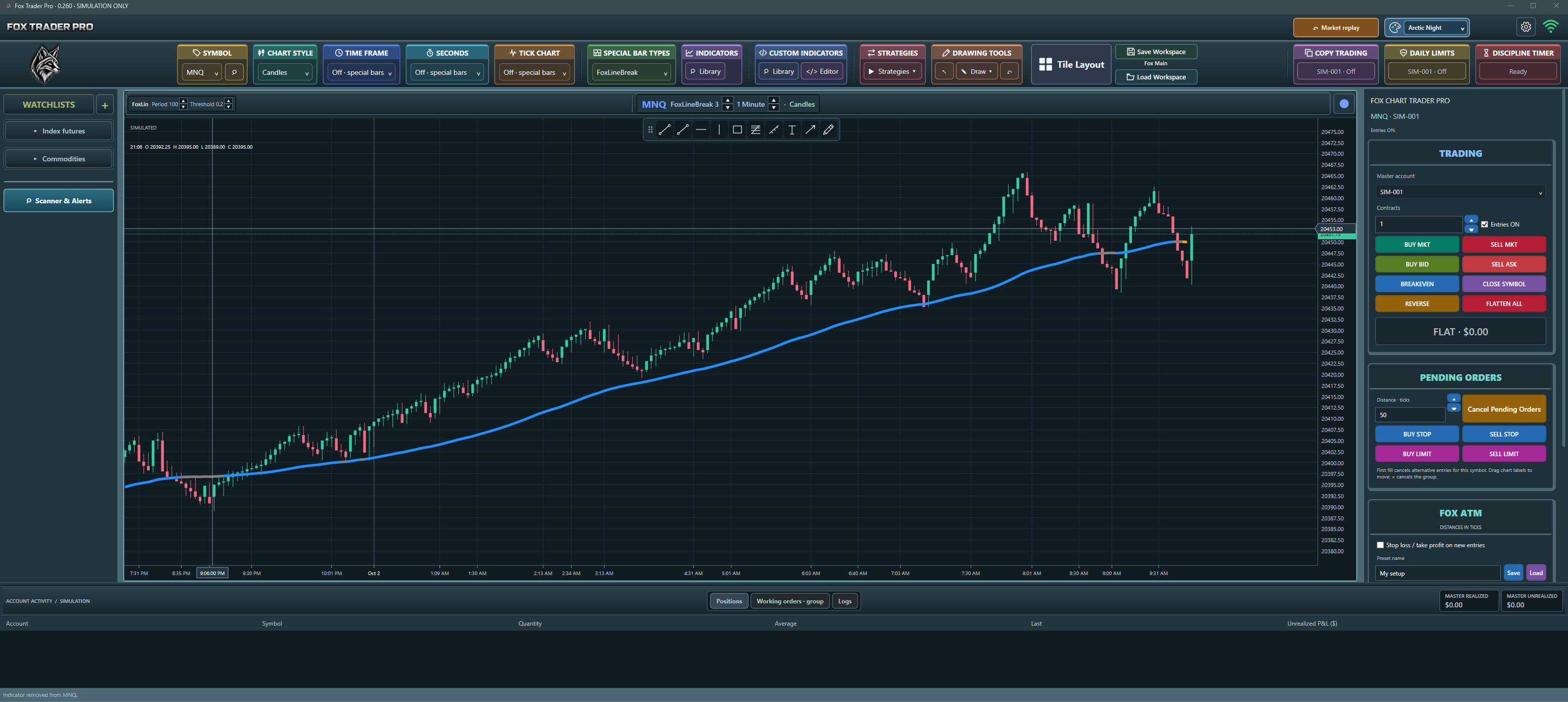Click the Fox Trader Pro wolf logo
The width and height of the screenshot is (1568, 702).
(x=46, y=65)
